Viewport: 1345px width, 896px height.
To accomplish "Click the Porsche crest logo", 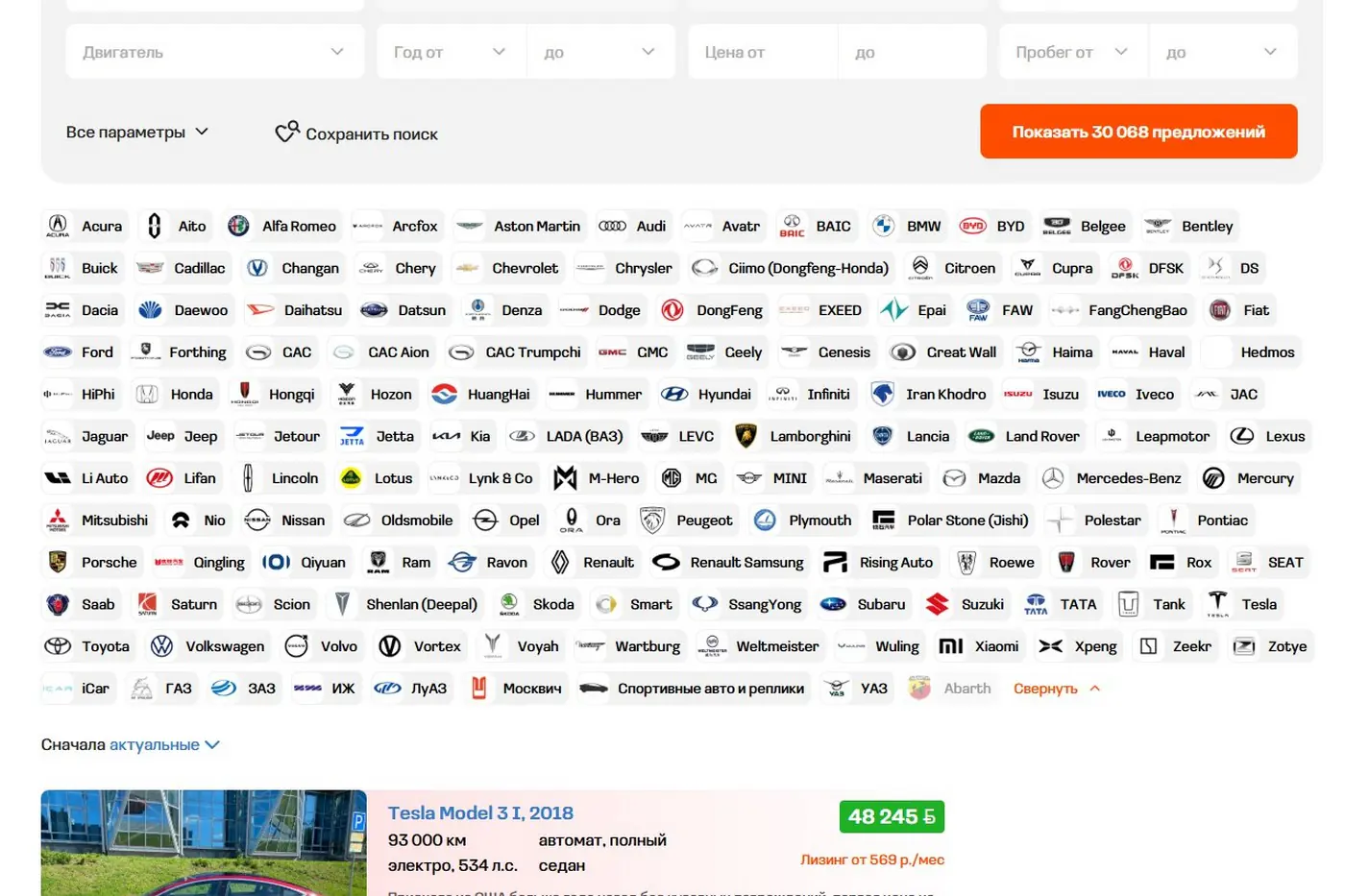I will [x=58, y=562].
